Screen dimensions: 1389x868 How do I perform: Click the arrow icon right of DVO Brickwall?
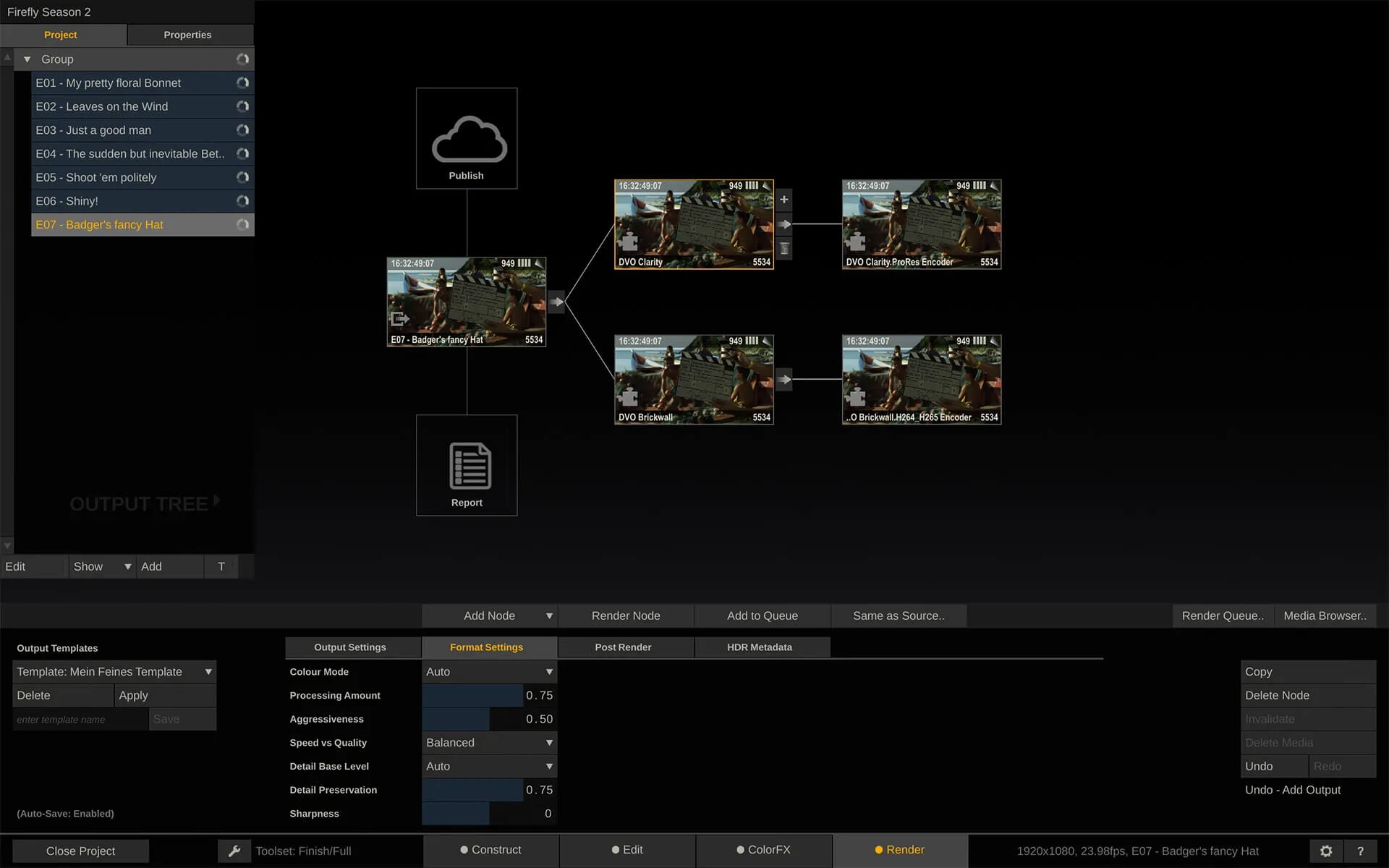point(783,380)
